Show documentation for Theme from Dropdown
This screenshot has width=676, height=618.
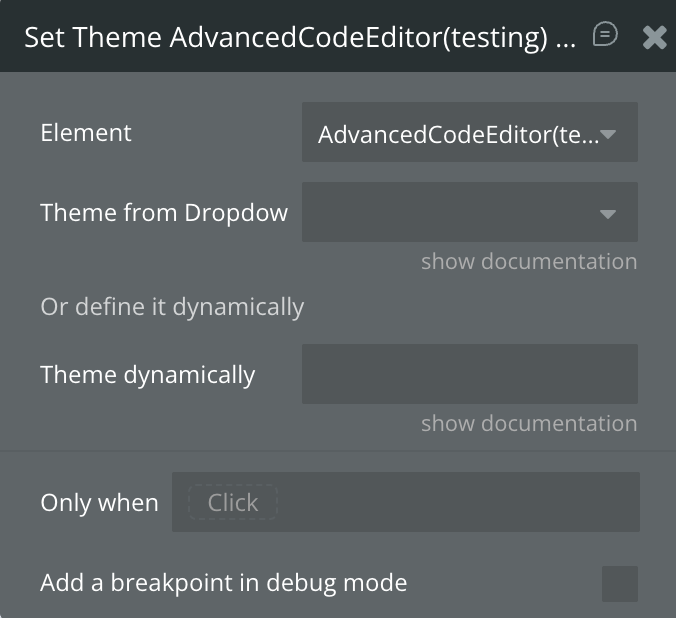click(x=528, y=262)
